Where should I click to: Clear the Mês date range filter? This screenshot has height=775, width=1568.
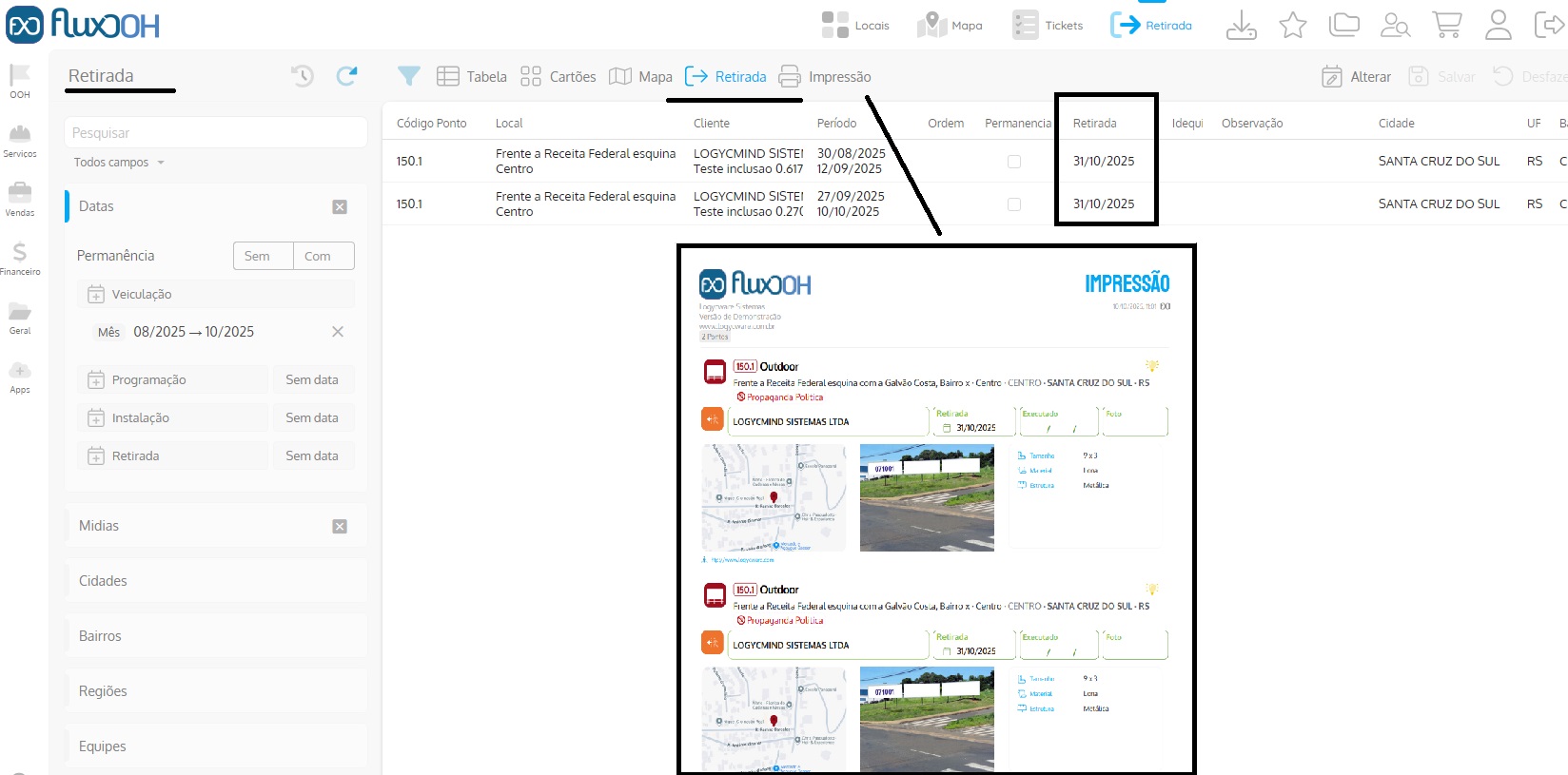click(337, 332)
